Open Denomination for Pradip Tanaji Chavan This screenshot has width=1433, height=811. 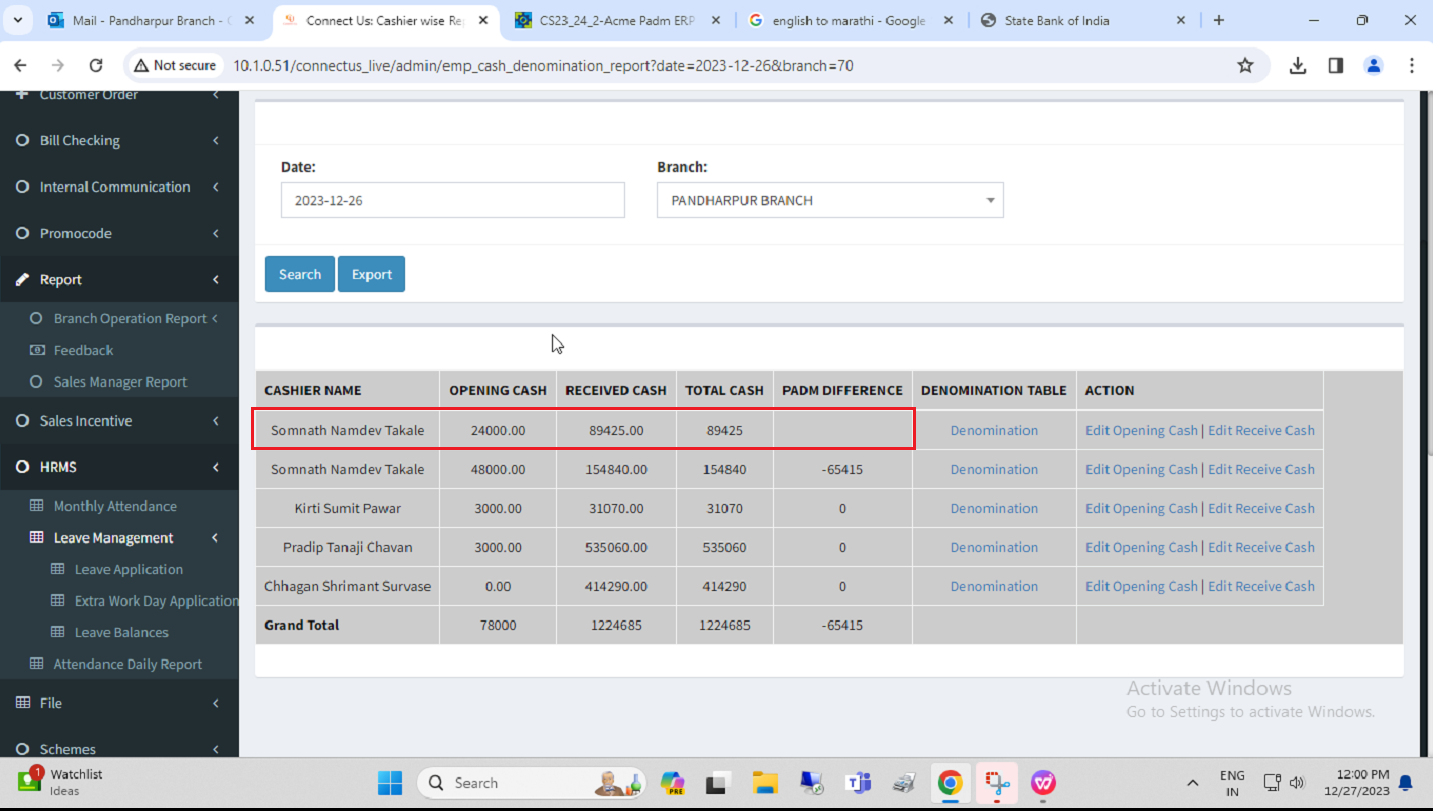994,547
